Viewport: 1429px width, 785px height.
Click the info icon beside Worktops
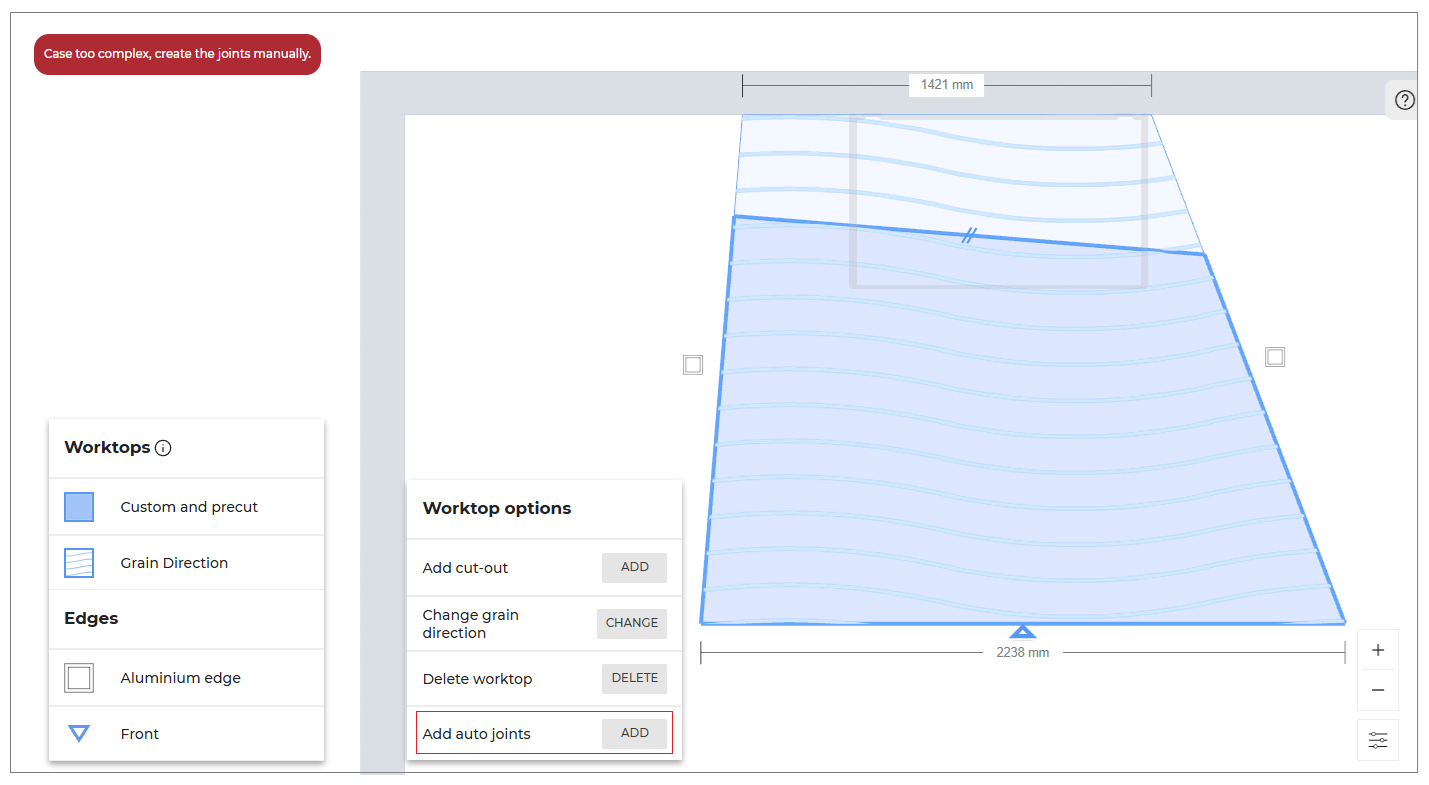(164, 448)
